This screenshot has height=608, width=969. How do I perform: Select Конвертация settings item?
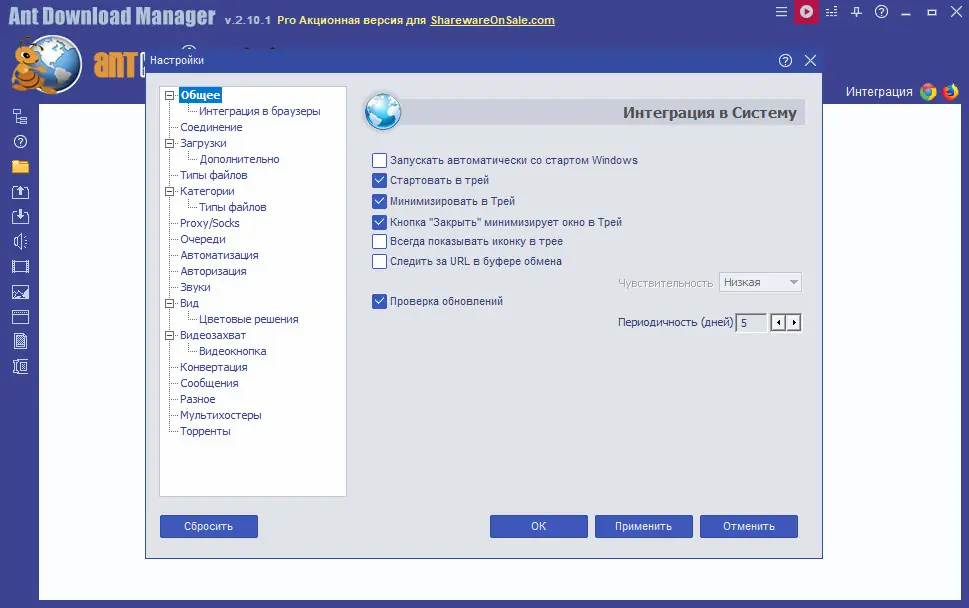coord(214,368)
